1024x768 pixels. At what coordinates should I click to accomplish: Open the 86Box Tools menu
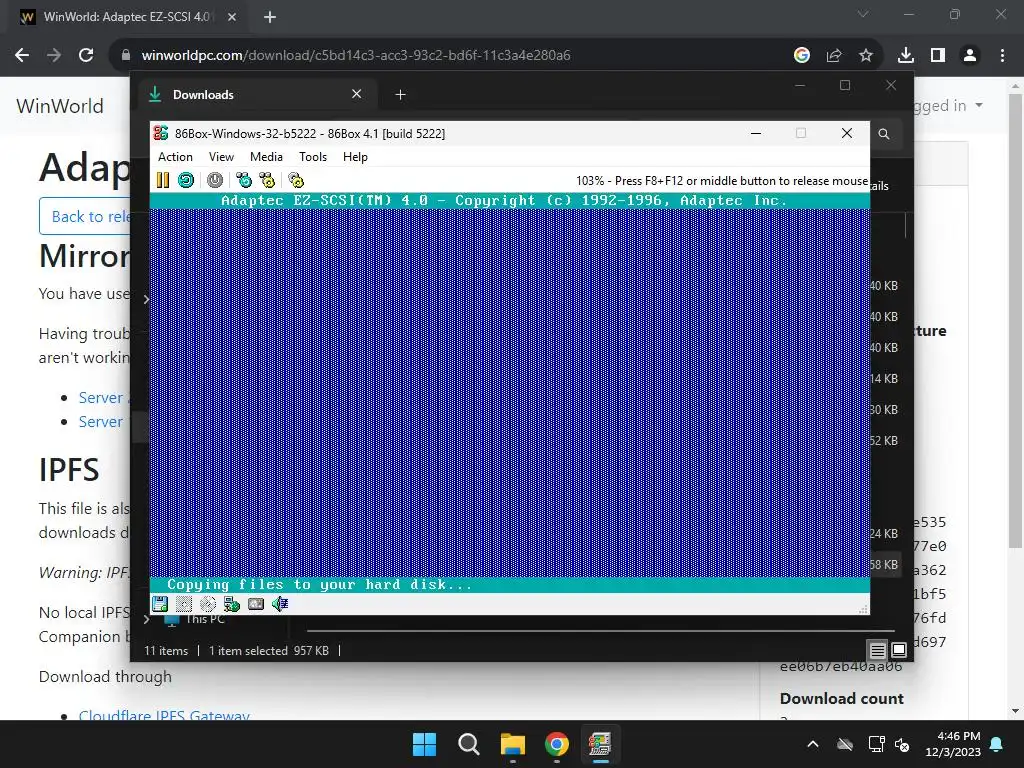coord(312,157)
